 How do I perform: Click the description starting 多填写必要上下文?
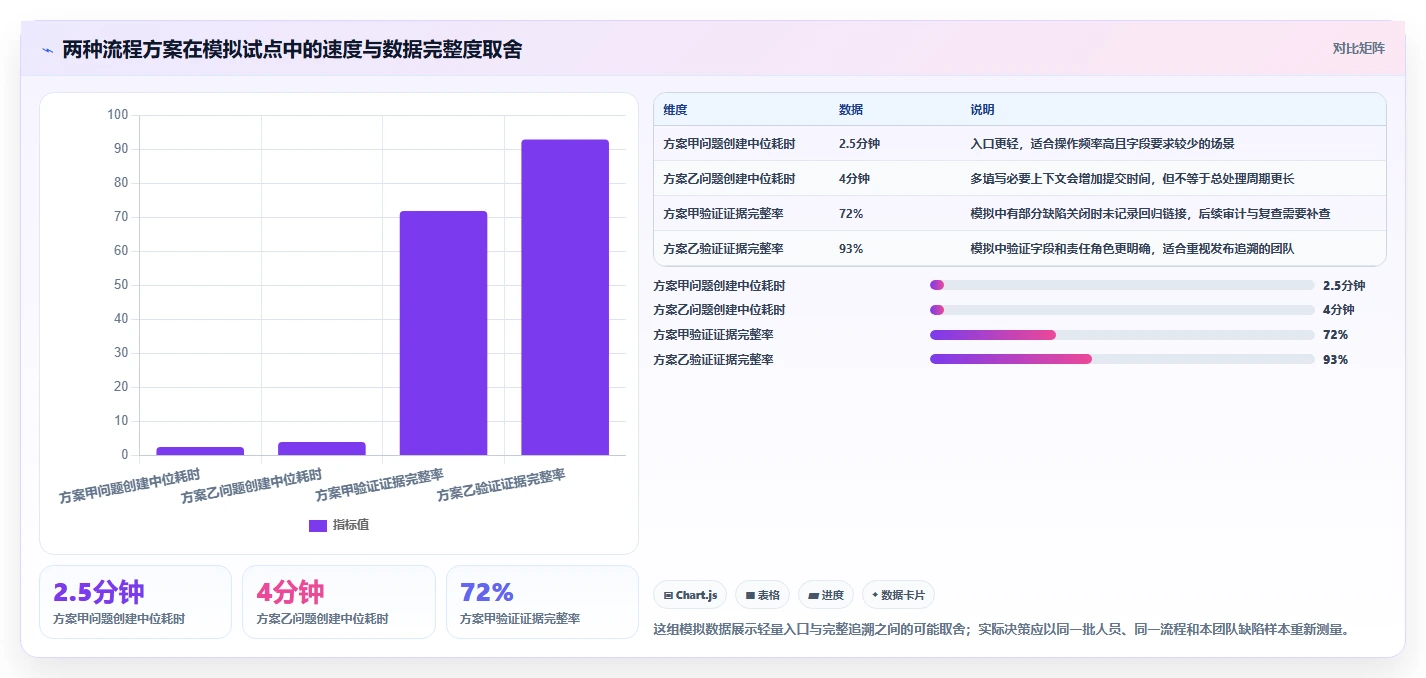point(1132,179)
